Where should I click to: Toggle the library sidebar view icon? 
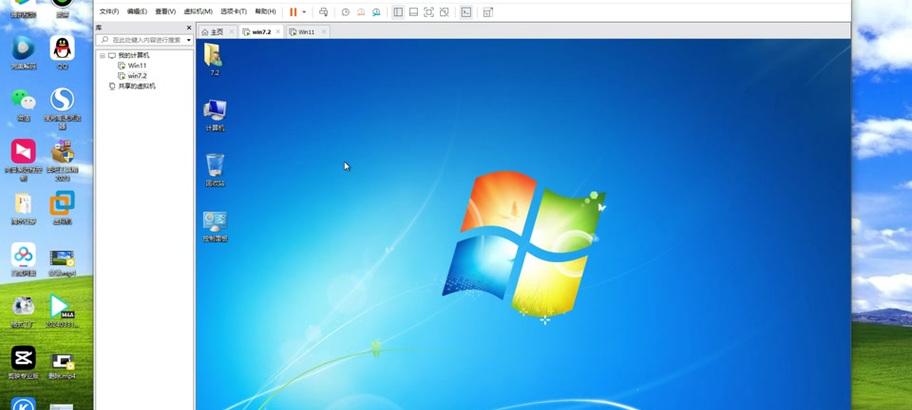pos(398,12)
